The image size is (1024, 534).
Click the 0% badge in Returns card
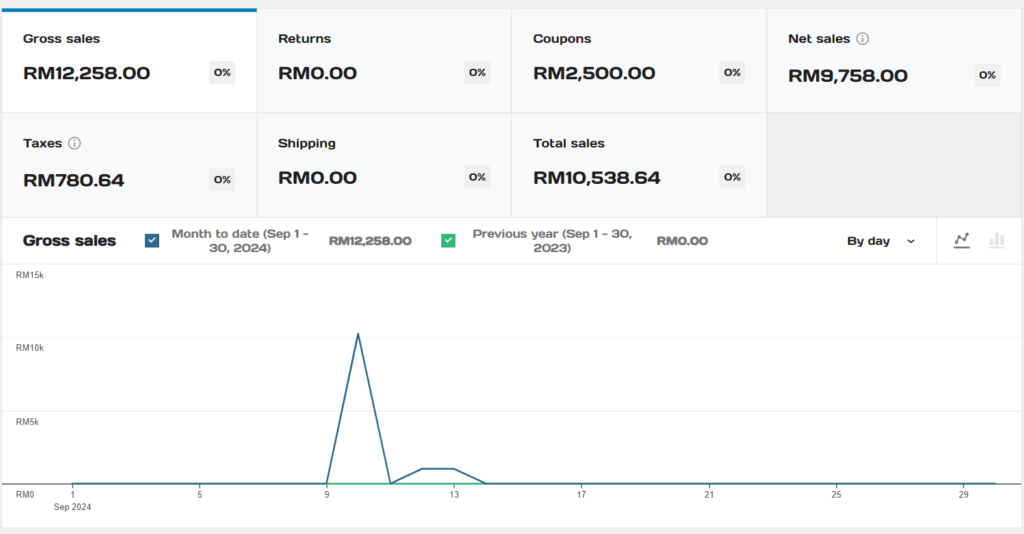coord(477,72)
